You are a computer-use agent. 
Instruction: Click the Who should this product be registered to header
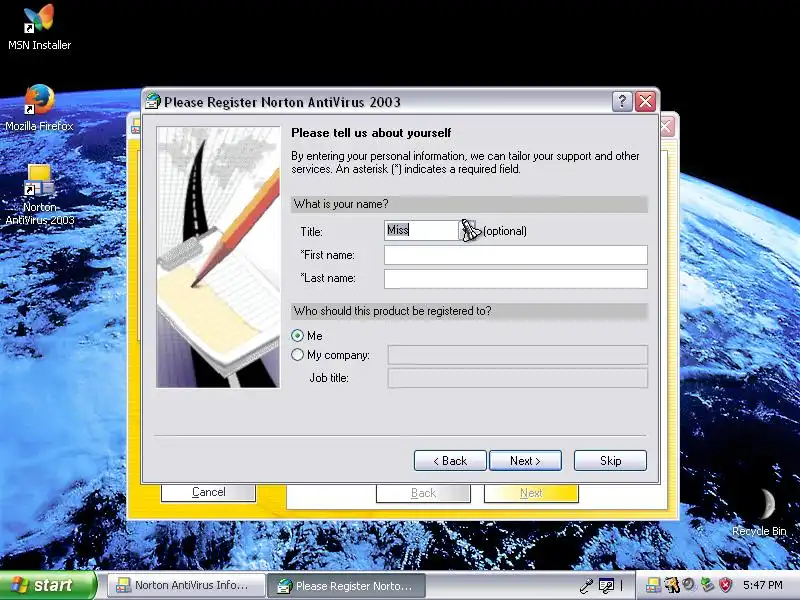469,311
